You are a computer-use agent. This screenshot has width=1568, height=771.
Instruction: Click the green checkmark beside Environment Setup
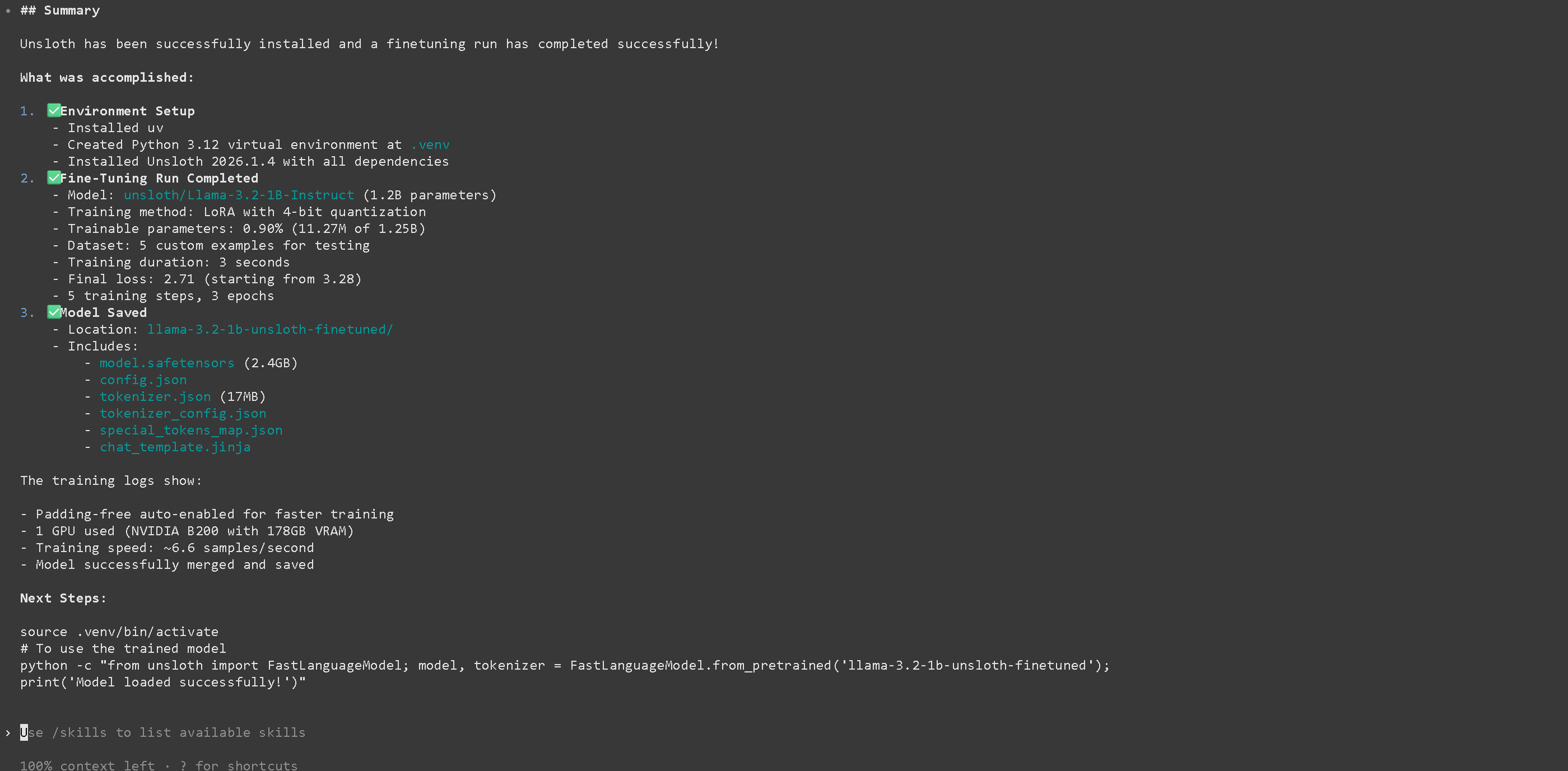coord(54,111)
